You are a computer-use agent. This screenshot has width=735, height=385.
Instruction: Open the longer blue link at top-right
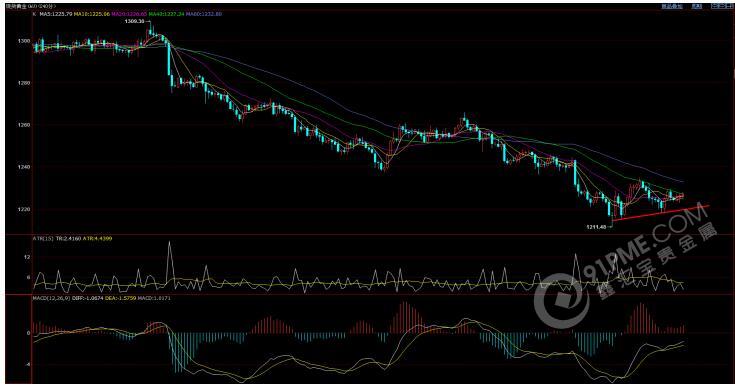672,6
